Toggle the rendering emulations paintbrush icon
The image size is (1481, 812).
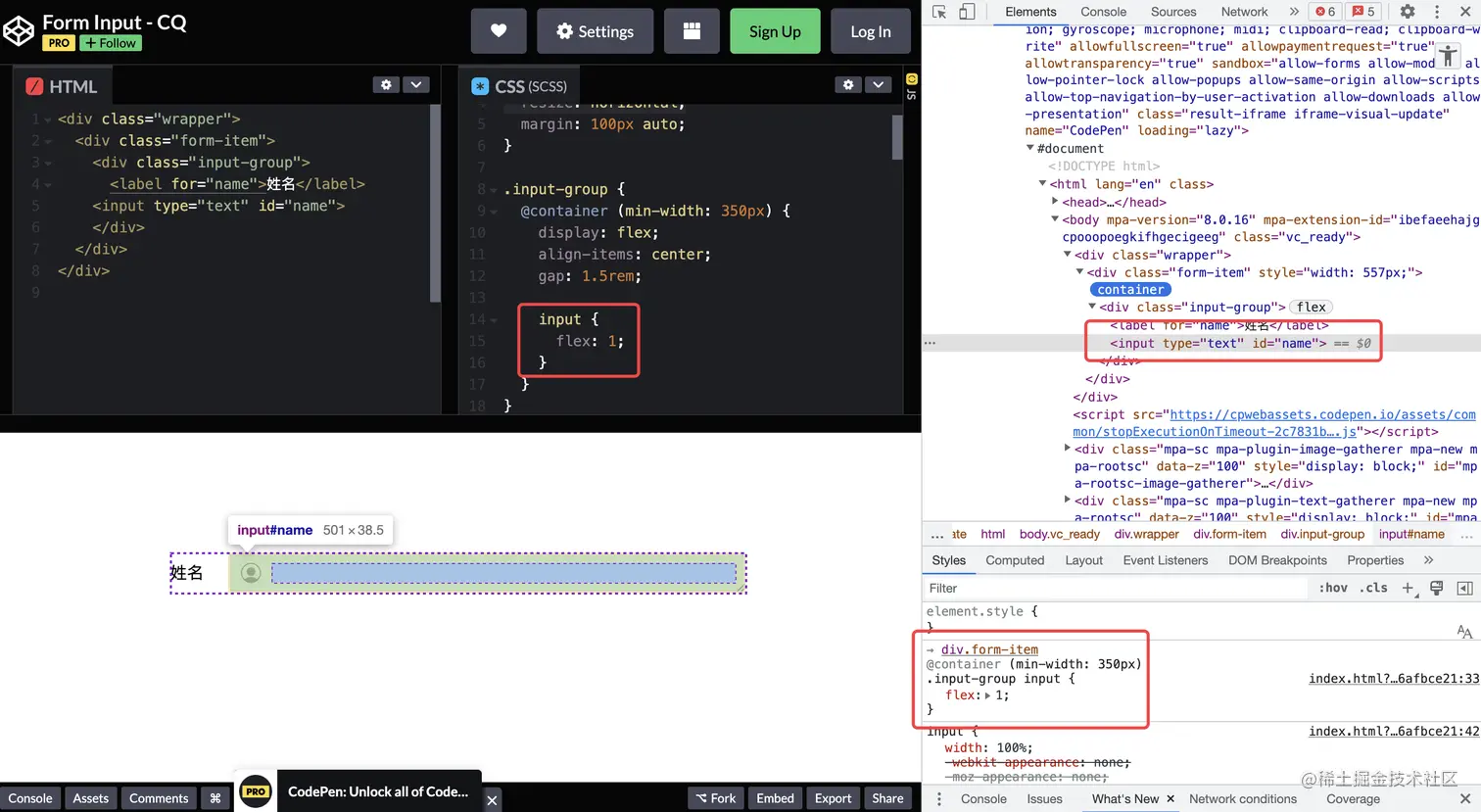(x=1437, y=588)
